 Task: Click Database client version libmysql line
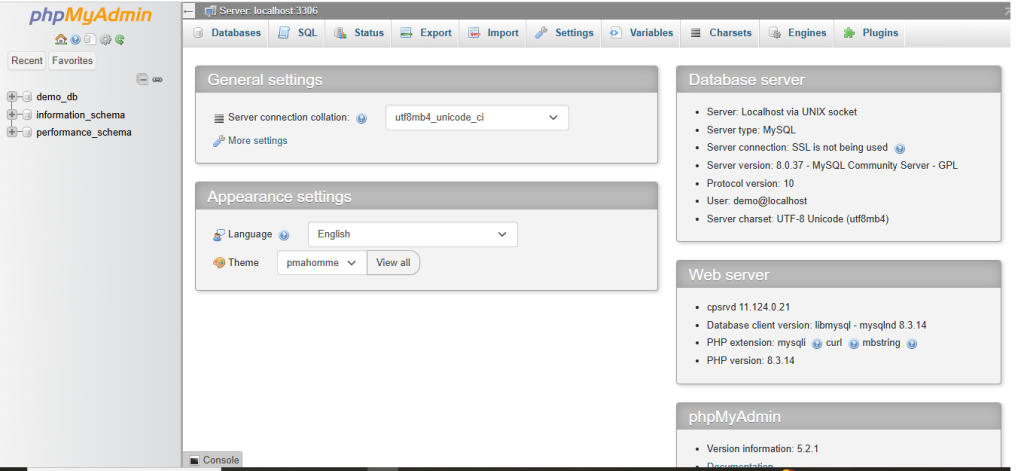coord(816,325)
